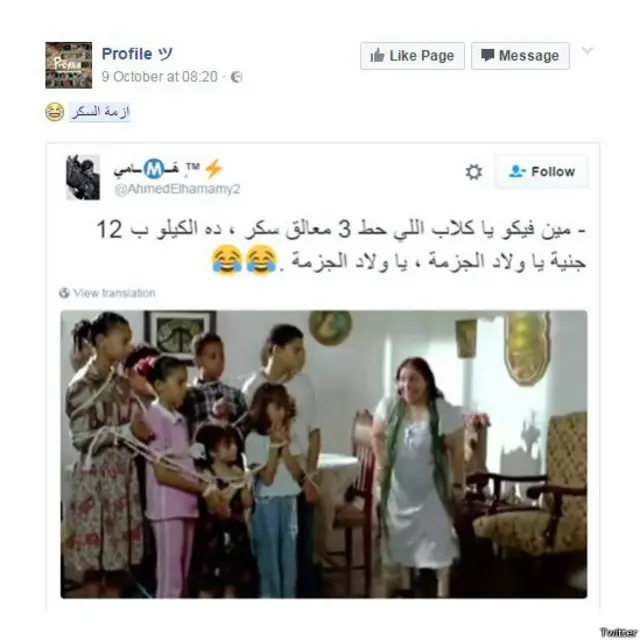Open the highlighted Arabic hashtag in caption
Viewport: 640px width, 640px height.
tap(100, 111)
